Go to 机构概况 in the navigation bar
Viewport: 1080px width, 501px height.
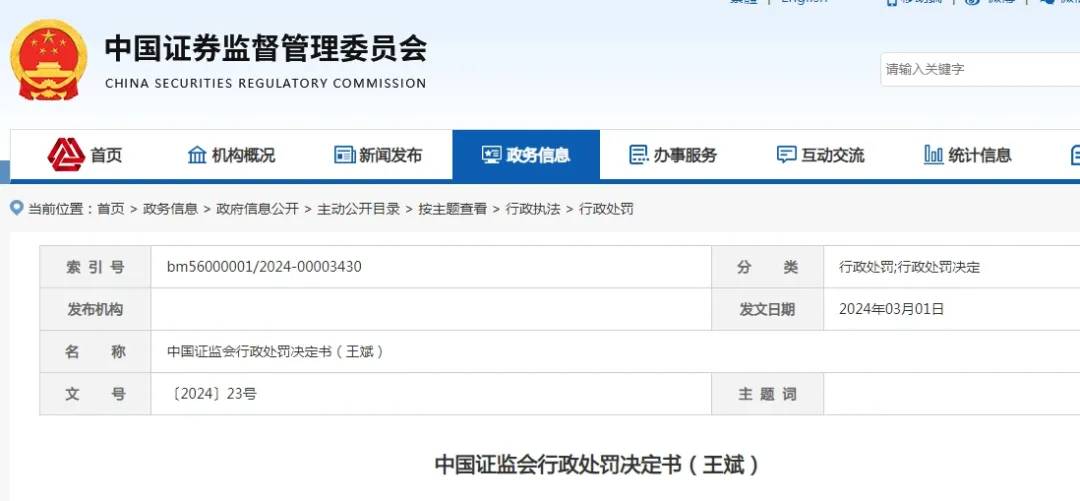[232, 155]
